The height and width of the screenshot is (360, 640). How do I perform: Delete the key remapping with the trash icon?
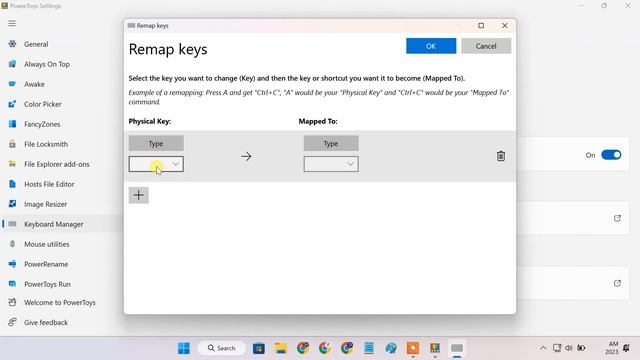click(x=501, y=156)
